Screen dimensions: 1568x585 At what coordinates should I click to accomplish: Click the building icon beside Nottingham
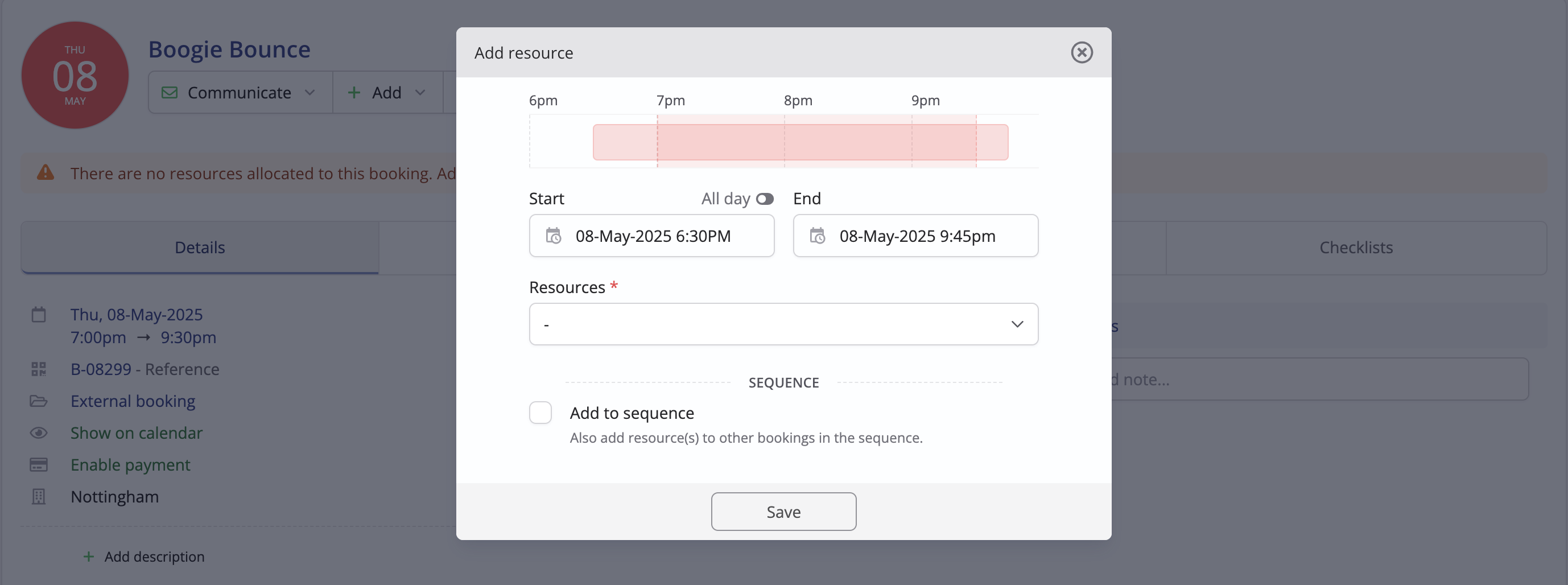(x=38, y=497)
